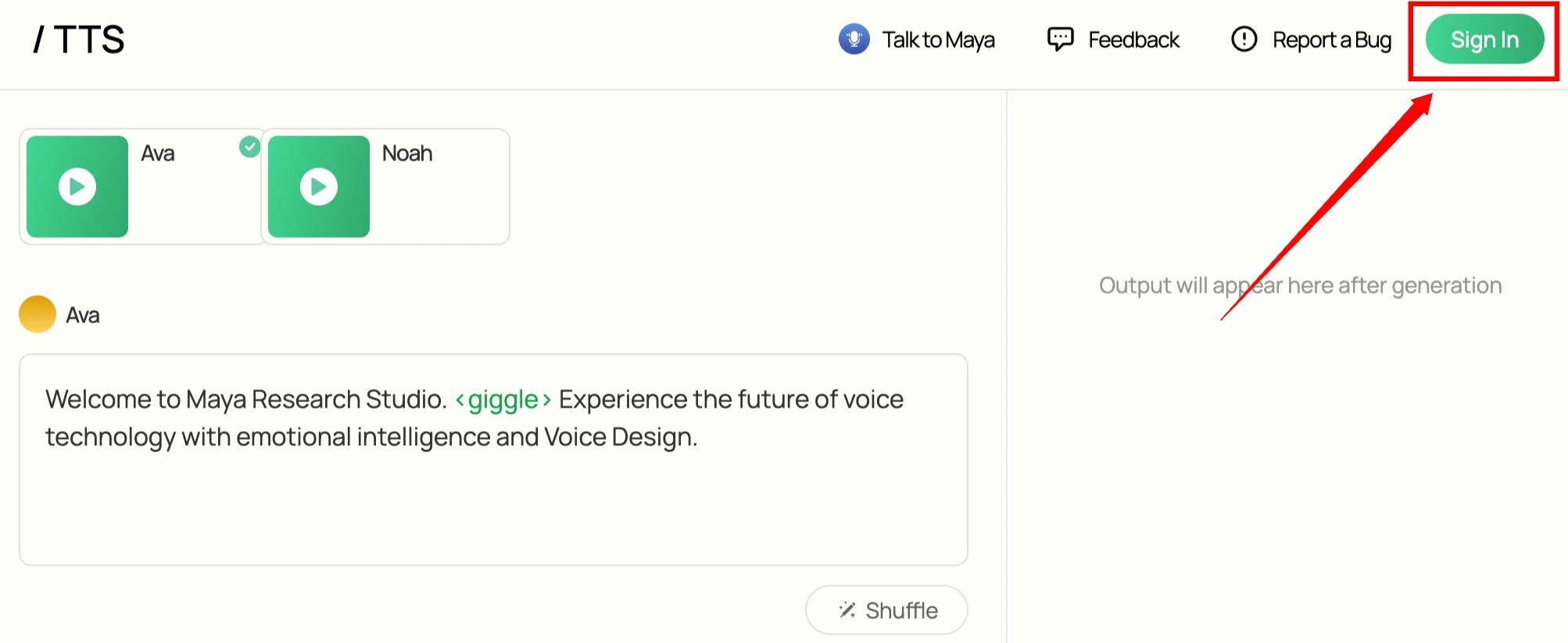Image resolution: width=1568 pixels, height=643 pixels.
Task: Click the Feedback speech bubble icon
Action: coord(1060,39)
